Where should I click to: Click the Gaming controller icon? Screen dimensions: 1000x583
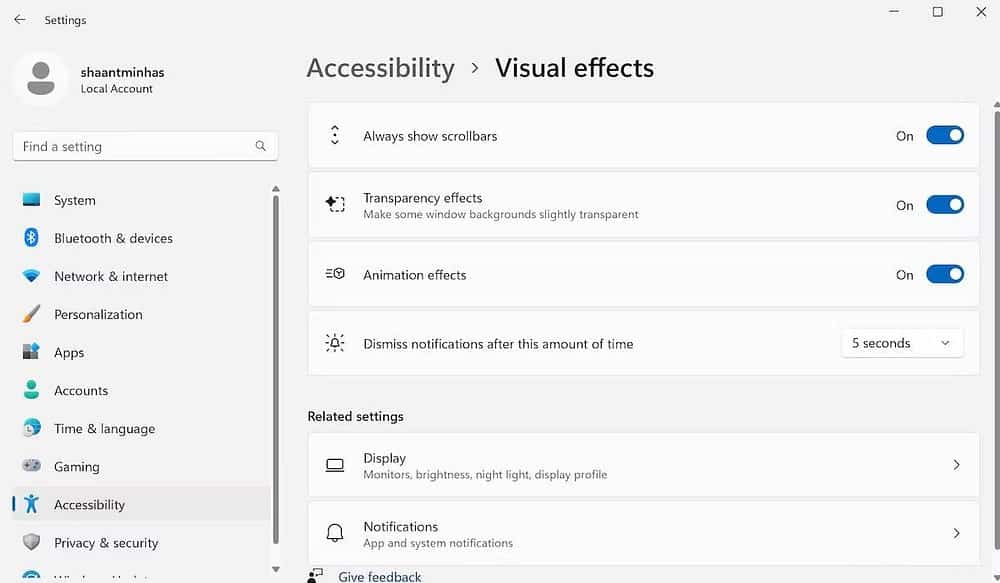(x=29, y=466)
